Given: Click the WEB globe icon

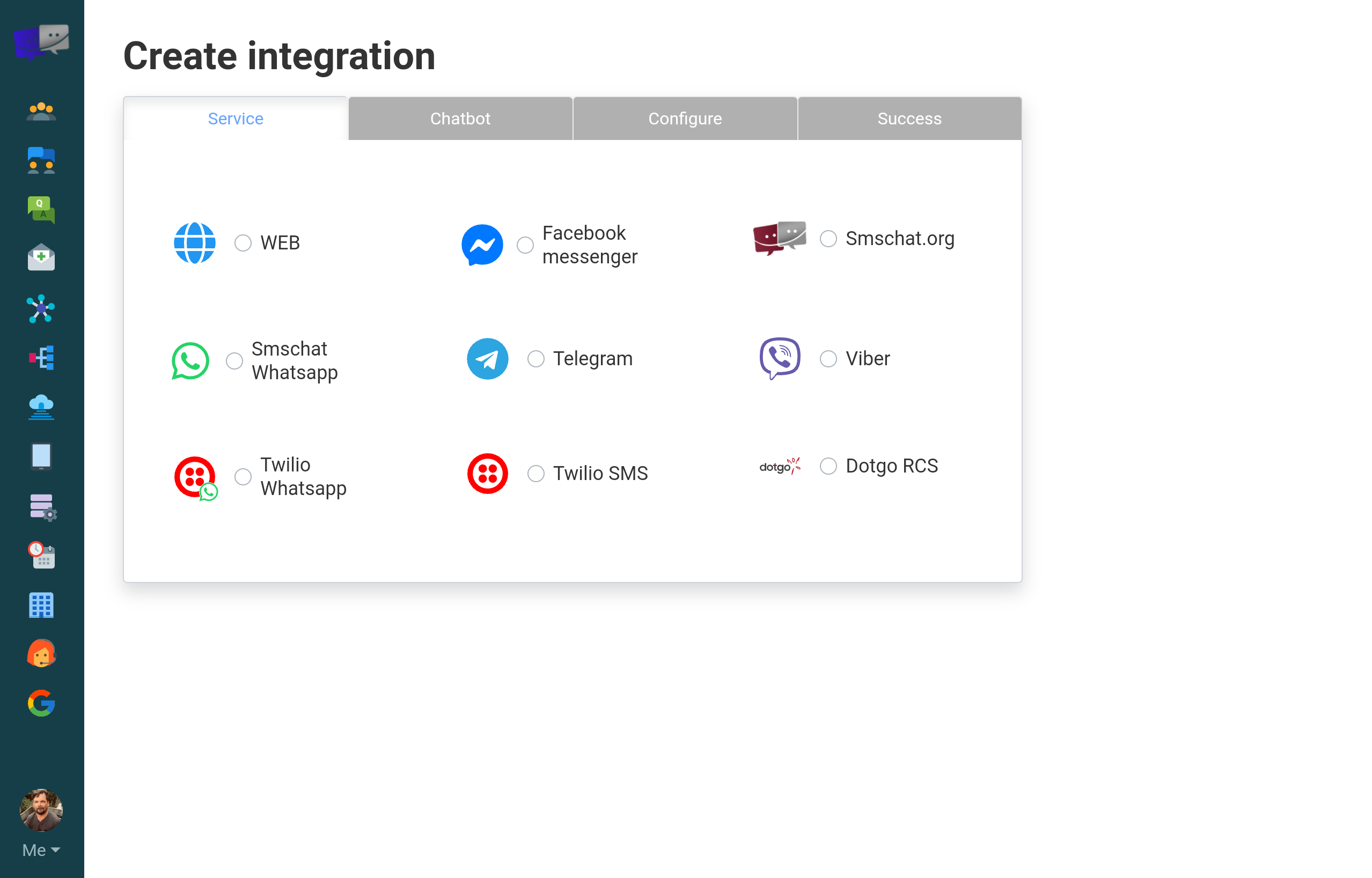Looking at the screenshot, I should [195, 243].
